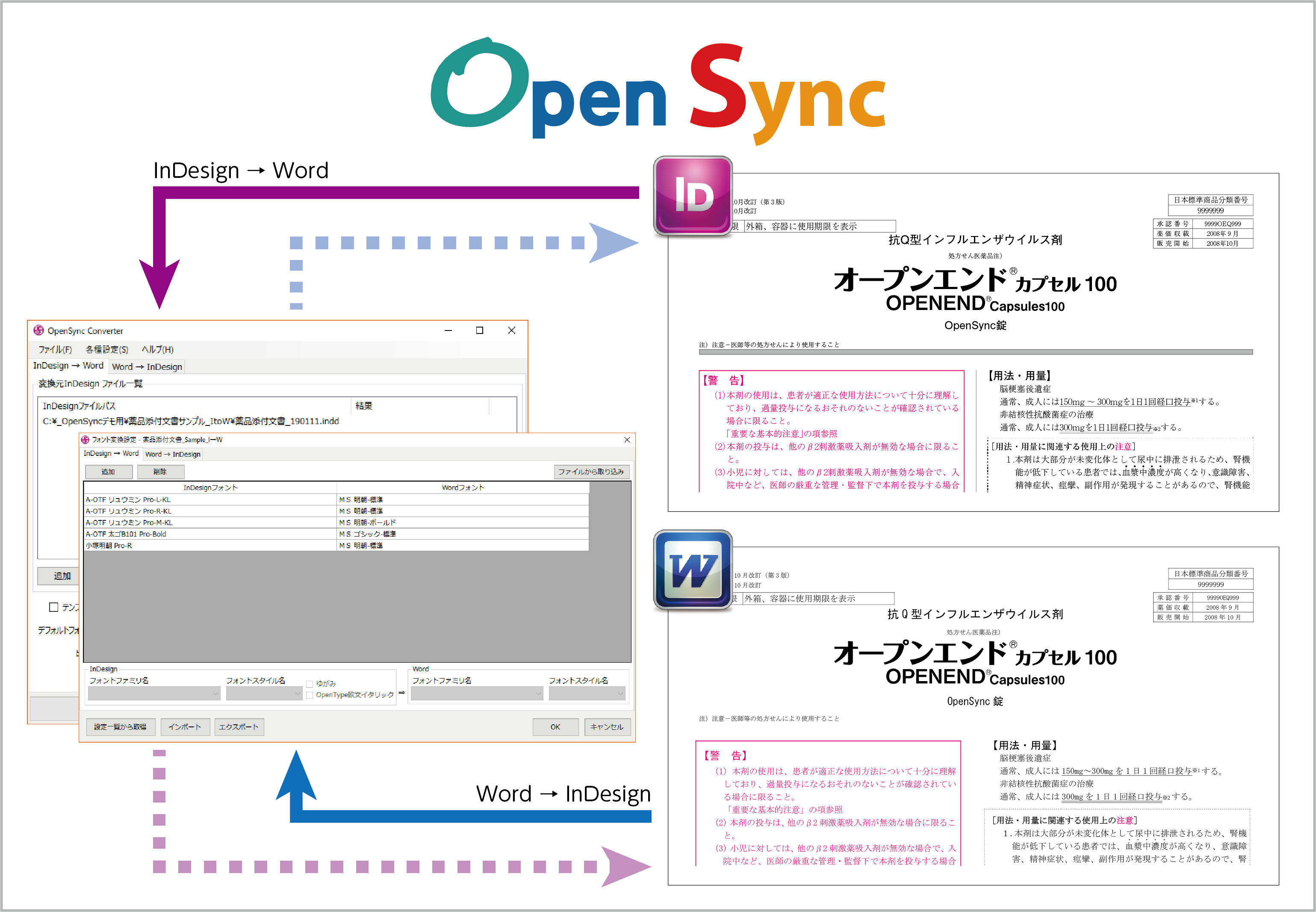Screen dimensions: 1316x912
Task: Open Word フォントスタイル名 dropdown
Action: tap(587, 694)
